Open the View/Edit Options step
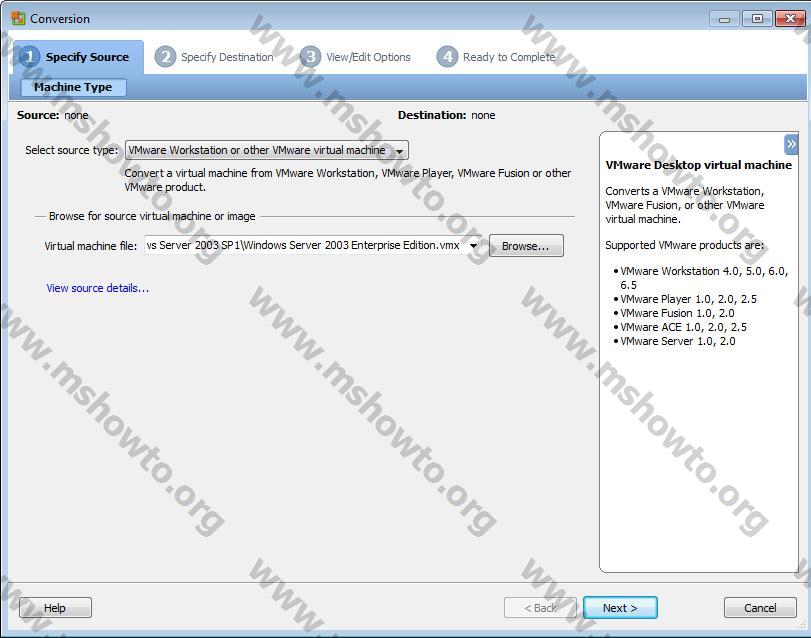Viewport: 811px width, 638px height. point(356,57)
